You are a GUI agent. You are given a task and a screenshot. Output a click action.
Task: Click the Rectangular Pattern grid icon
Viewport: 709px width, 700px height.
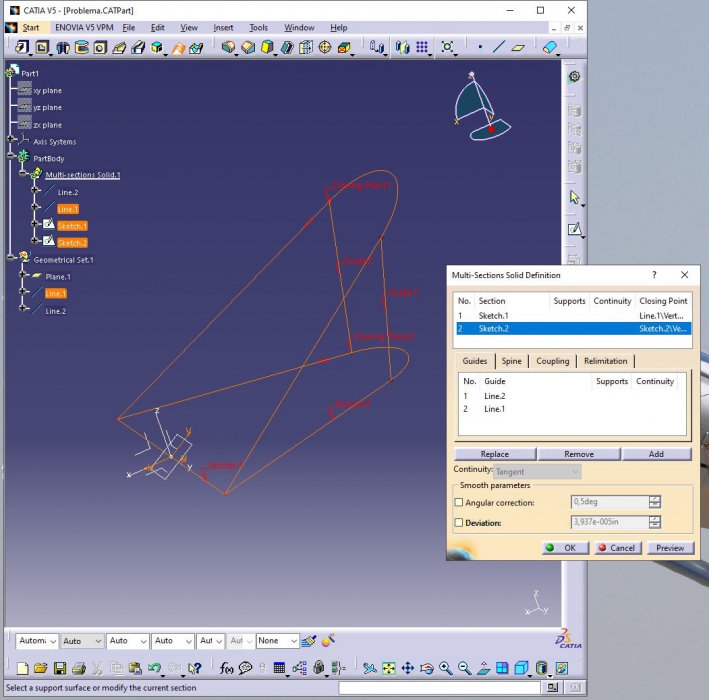[422, 47]
